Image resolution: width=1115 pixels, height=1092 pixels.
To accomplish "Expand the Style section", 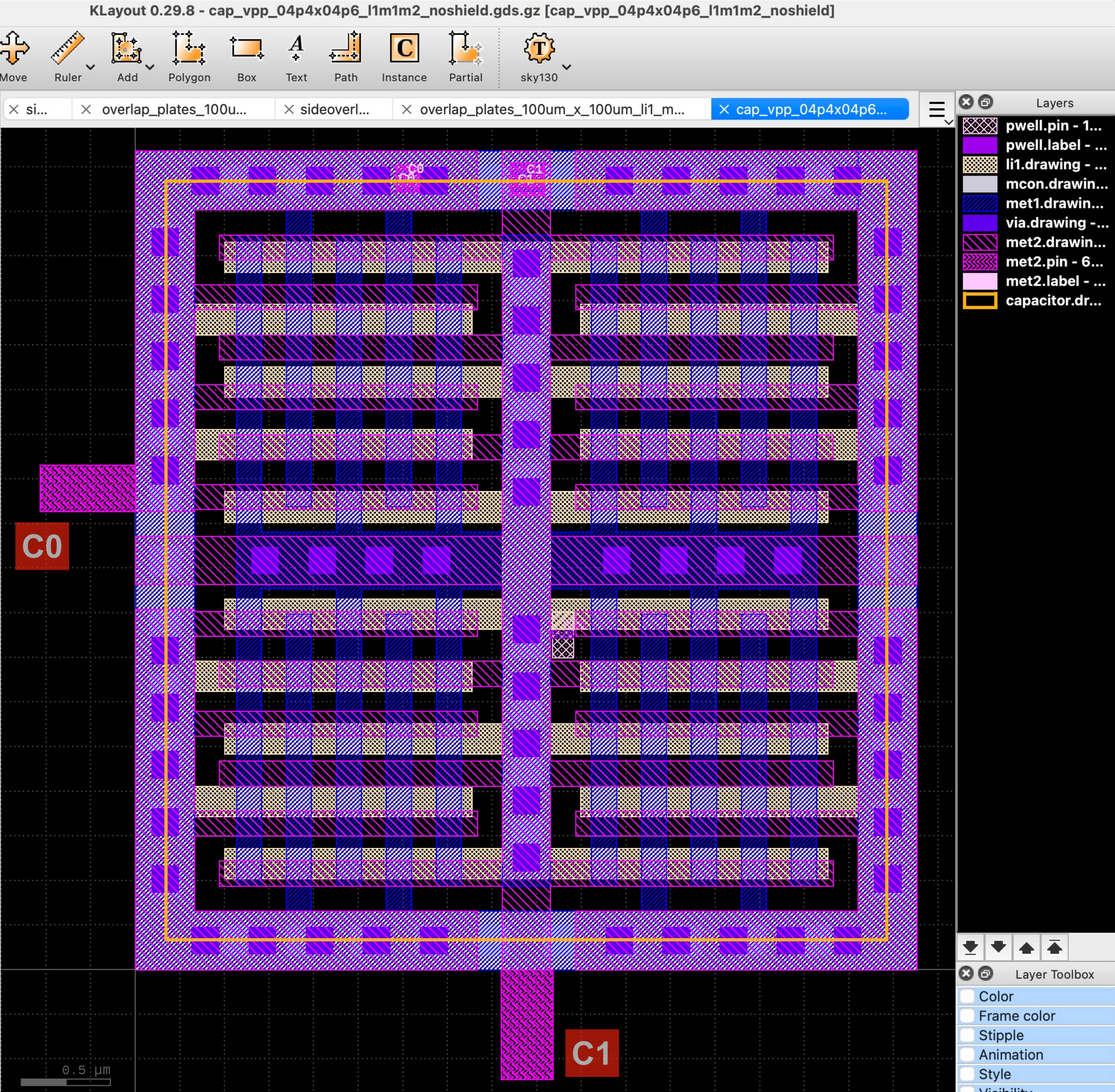I will tap(1036, 1074).
